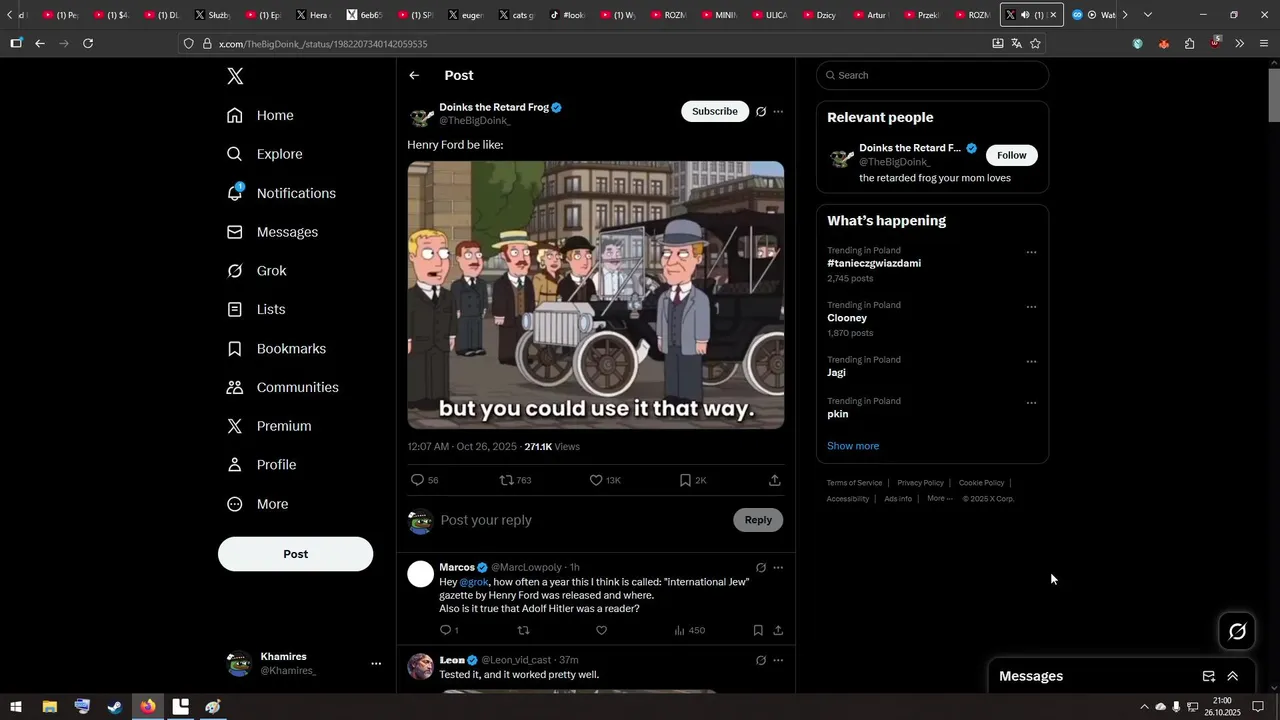Open options for pkin trend

point(1031,403)
